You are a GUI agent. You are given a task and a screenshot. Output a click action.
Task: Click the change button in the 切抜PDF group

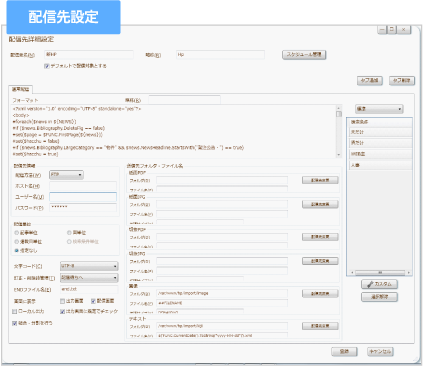click(320, 237)
